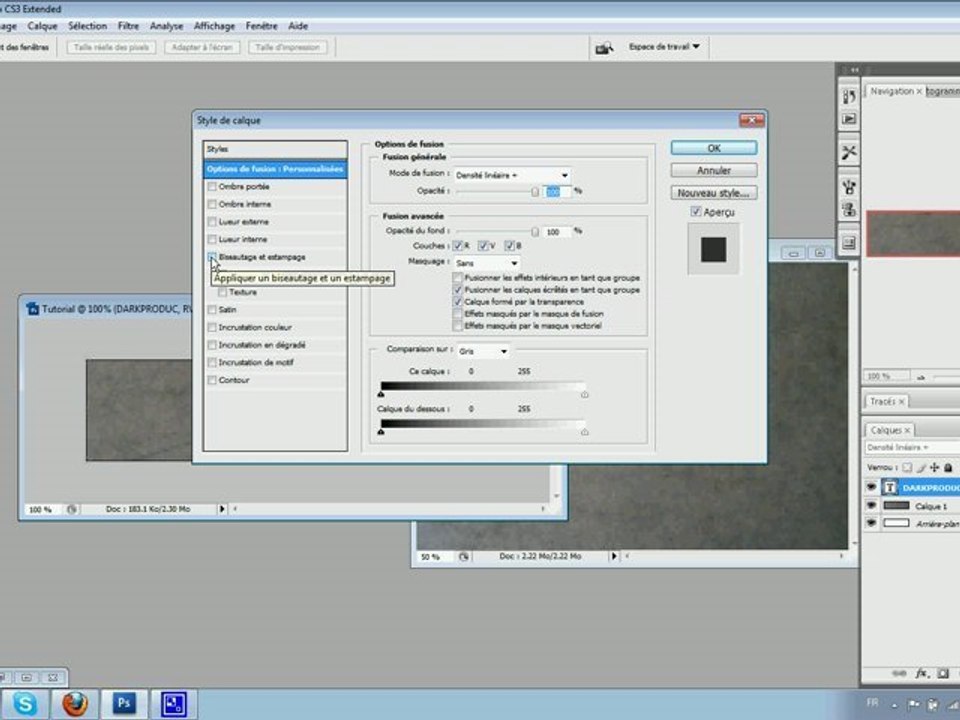Enable the Satin checkbox
This screenshot has width=960, height=720.
point(212,310)
